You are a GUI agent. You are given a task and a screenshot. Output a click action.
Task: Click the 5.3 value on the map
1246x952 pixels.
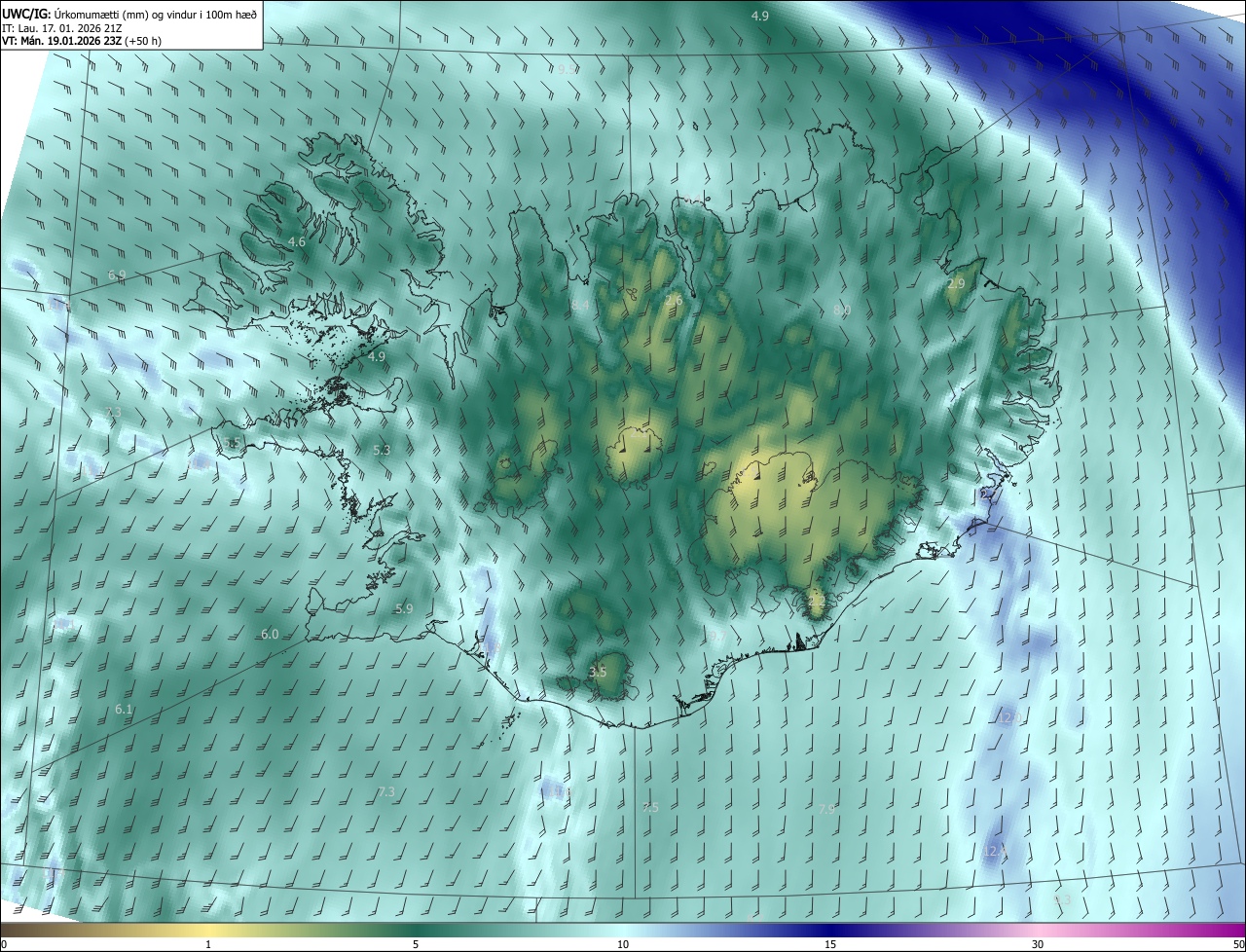tap(382, 450)
